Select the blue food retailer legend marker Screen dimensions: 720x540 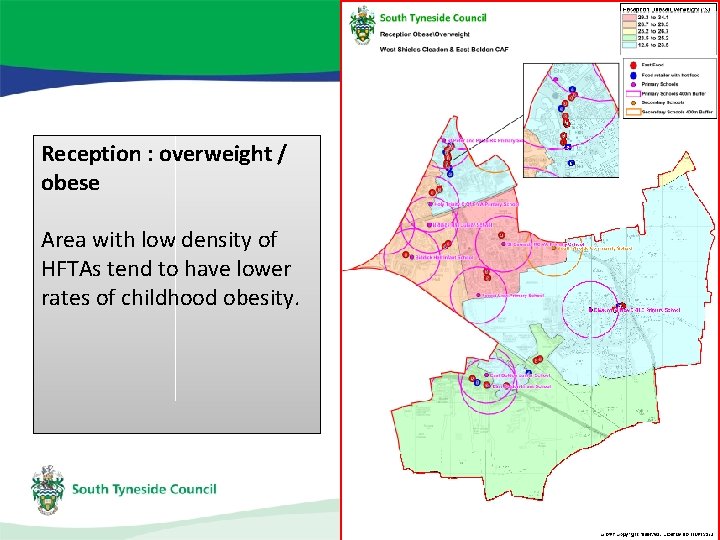[633, 75]
